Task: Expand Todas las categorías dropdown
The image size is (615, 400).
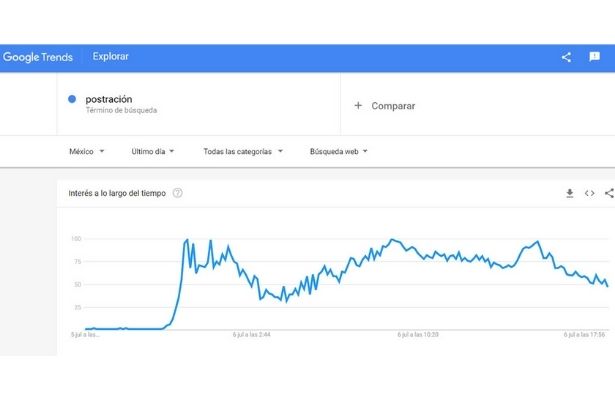Action: [243, 151]
